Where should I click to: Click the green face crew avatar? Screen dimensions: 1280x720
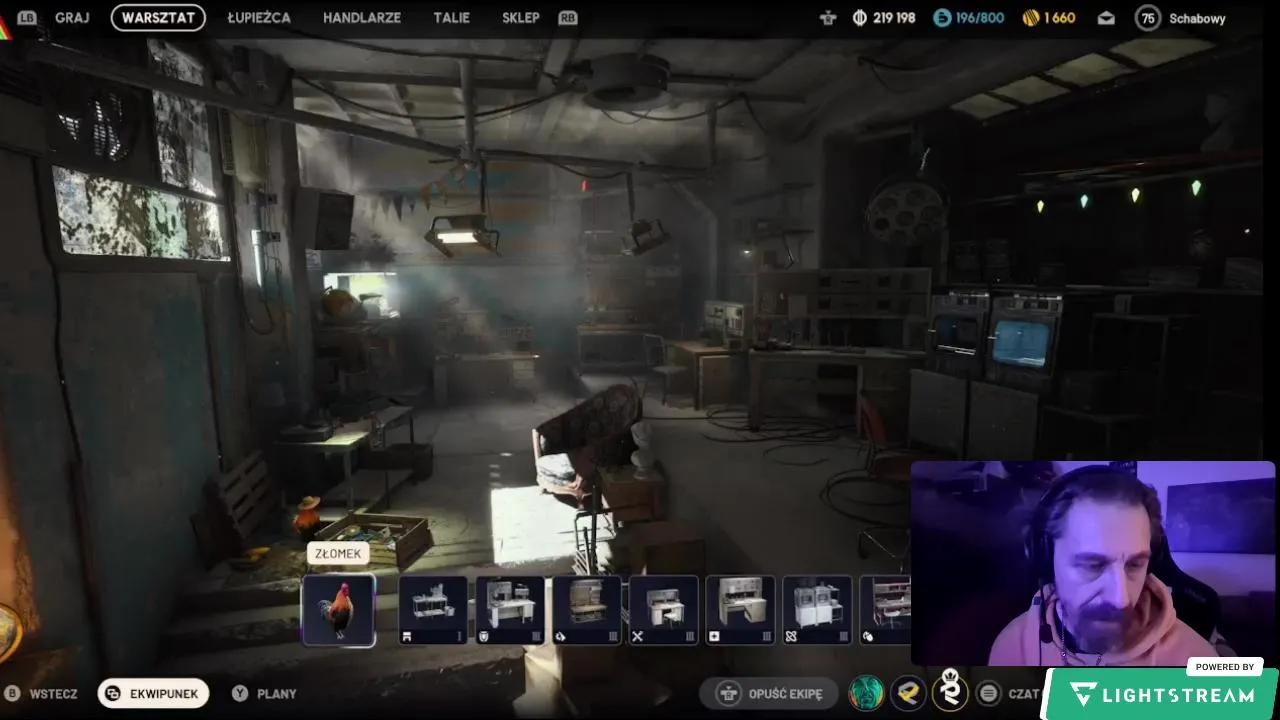pos(865,692)
